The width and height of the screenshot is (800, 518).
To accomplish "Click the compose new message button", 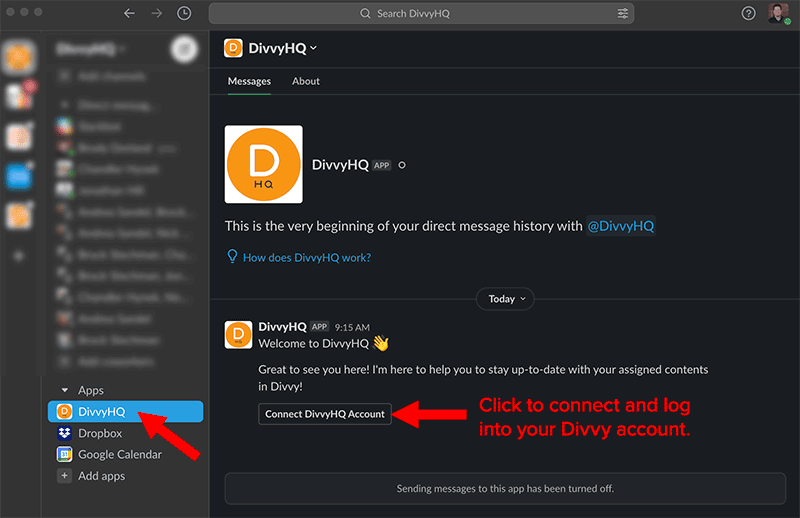I will pyautogui.click(x=184, y=50).
